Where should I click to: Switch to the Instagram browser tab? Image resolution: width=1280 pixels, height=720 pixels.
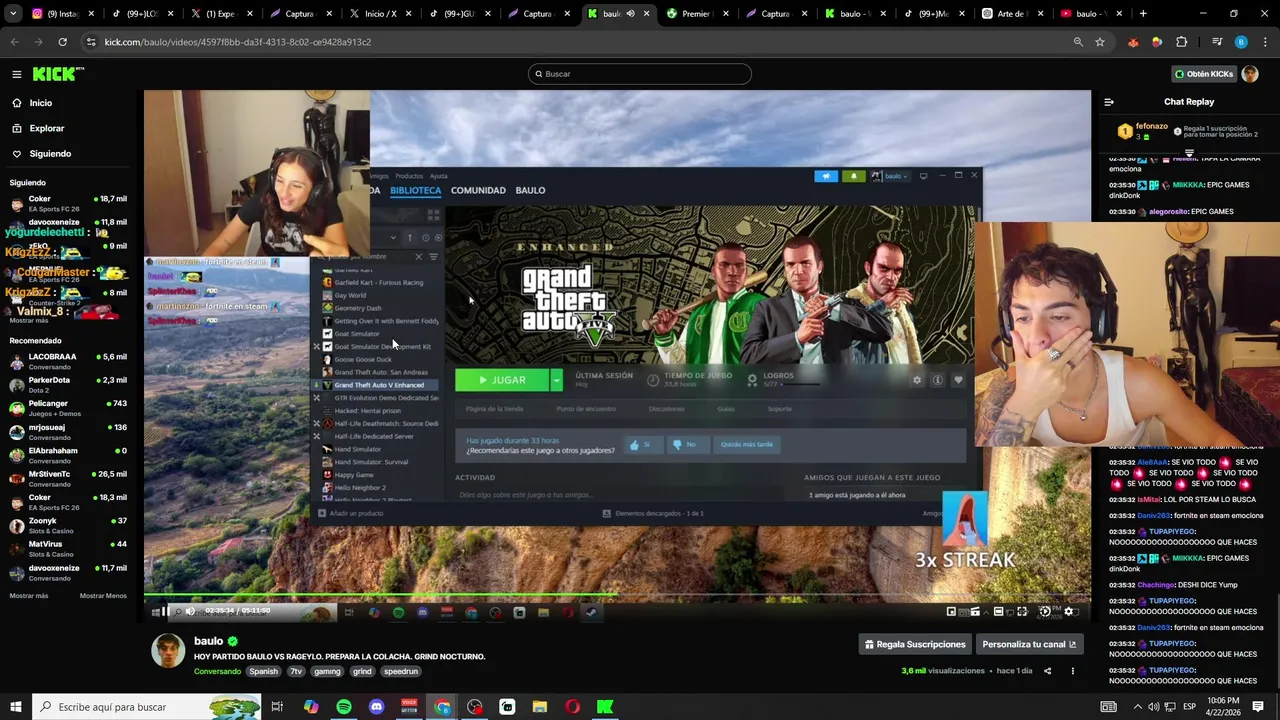pyautogui.click(x=64, y=14)
